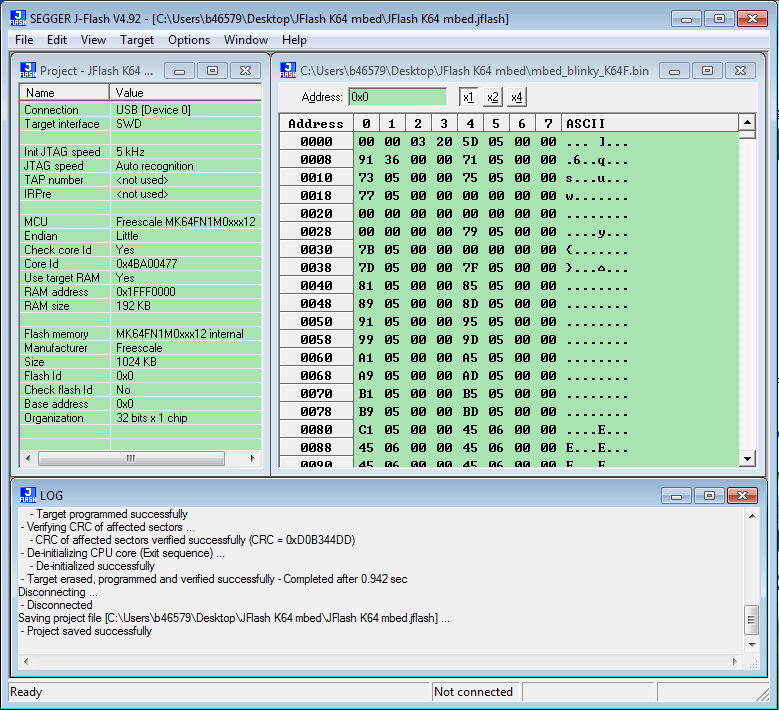Open the Window menu
Viewport: 779px width, 710px height.
246,40
